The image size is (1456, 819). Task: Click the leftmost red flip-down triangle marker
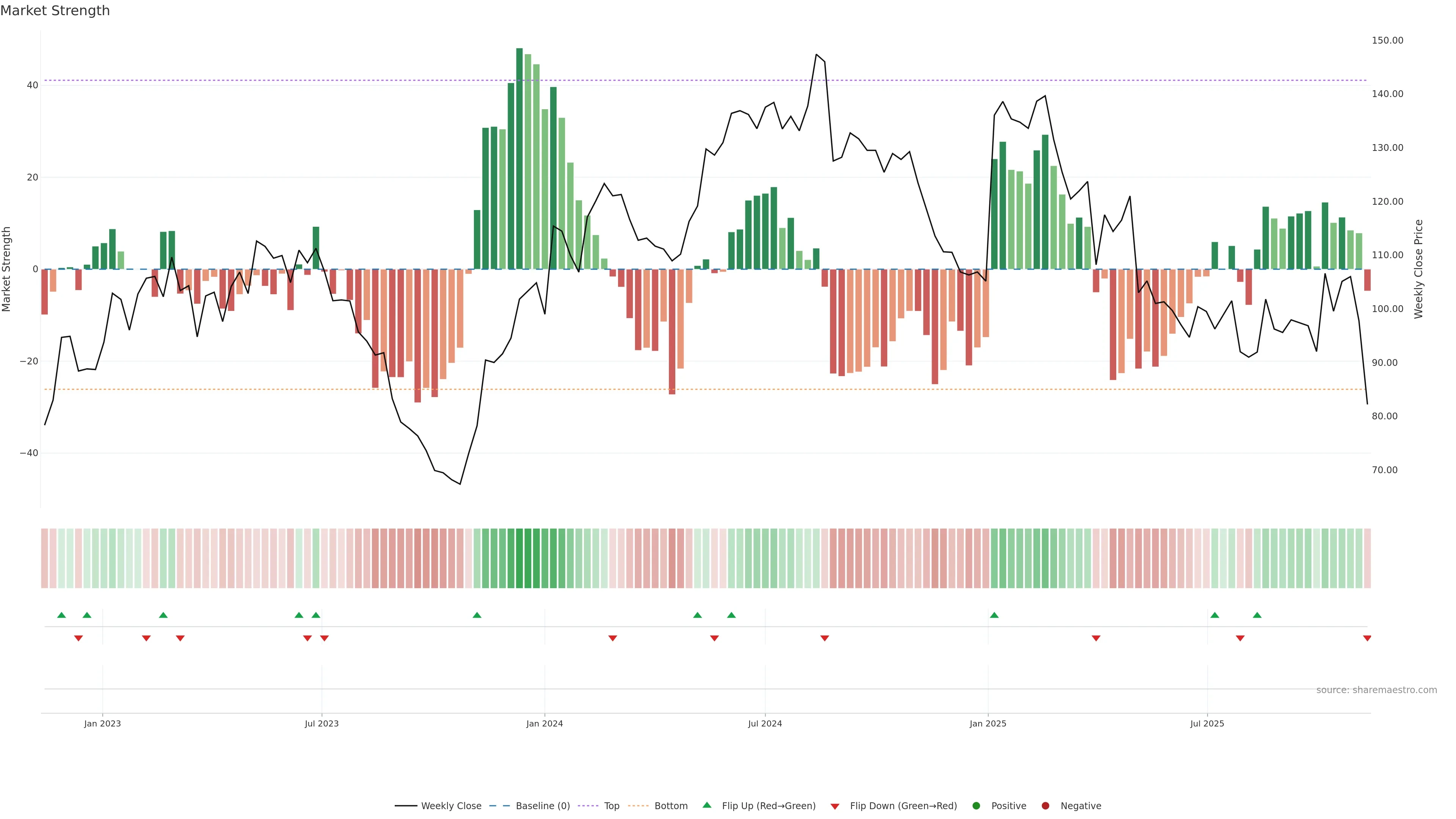tap(78, 638)
